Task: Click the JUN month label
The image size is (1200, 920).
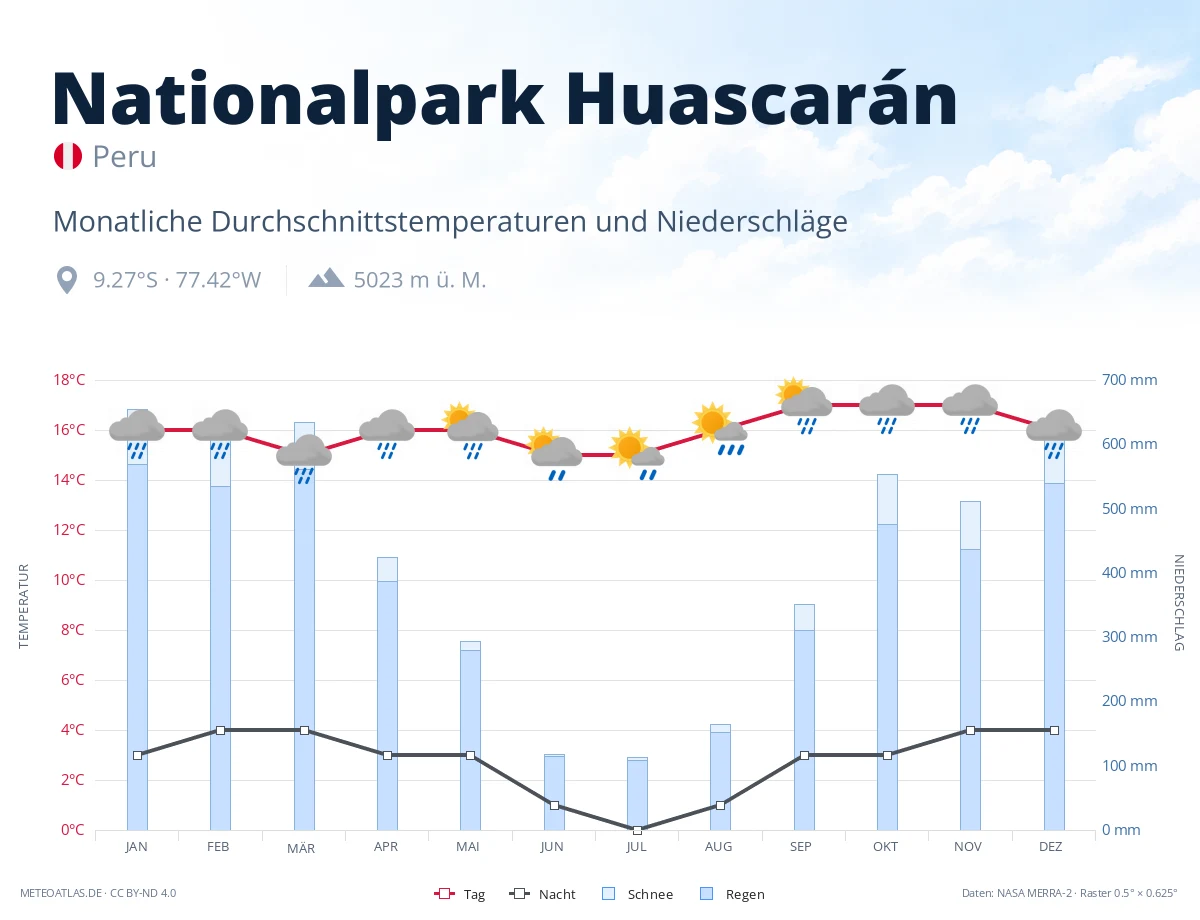Action: pos(552,847)
